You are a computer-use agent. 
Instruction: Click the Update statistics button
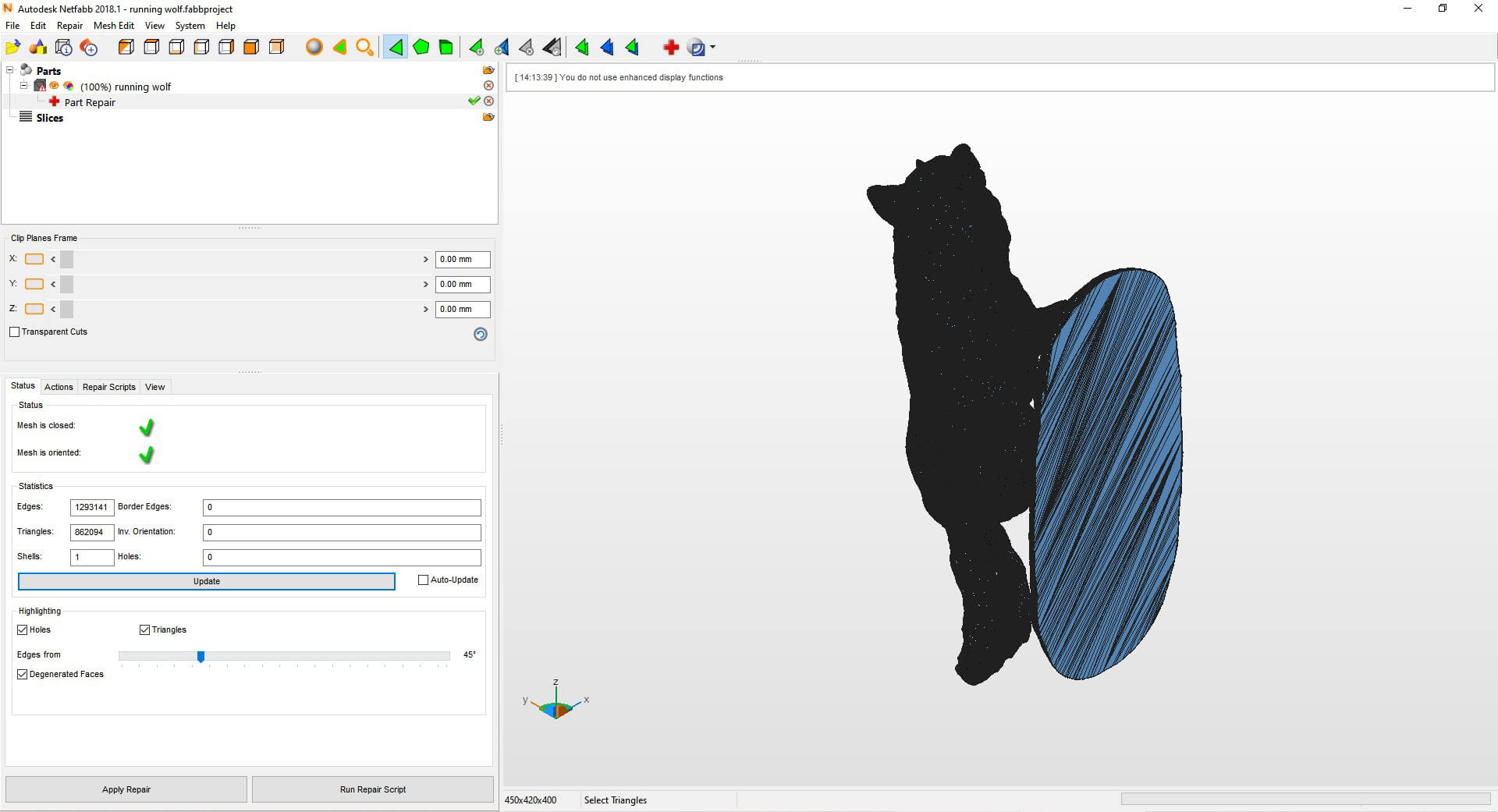[x=206, y=581]
